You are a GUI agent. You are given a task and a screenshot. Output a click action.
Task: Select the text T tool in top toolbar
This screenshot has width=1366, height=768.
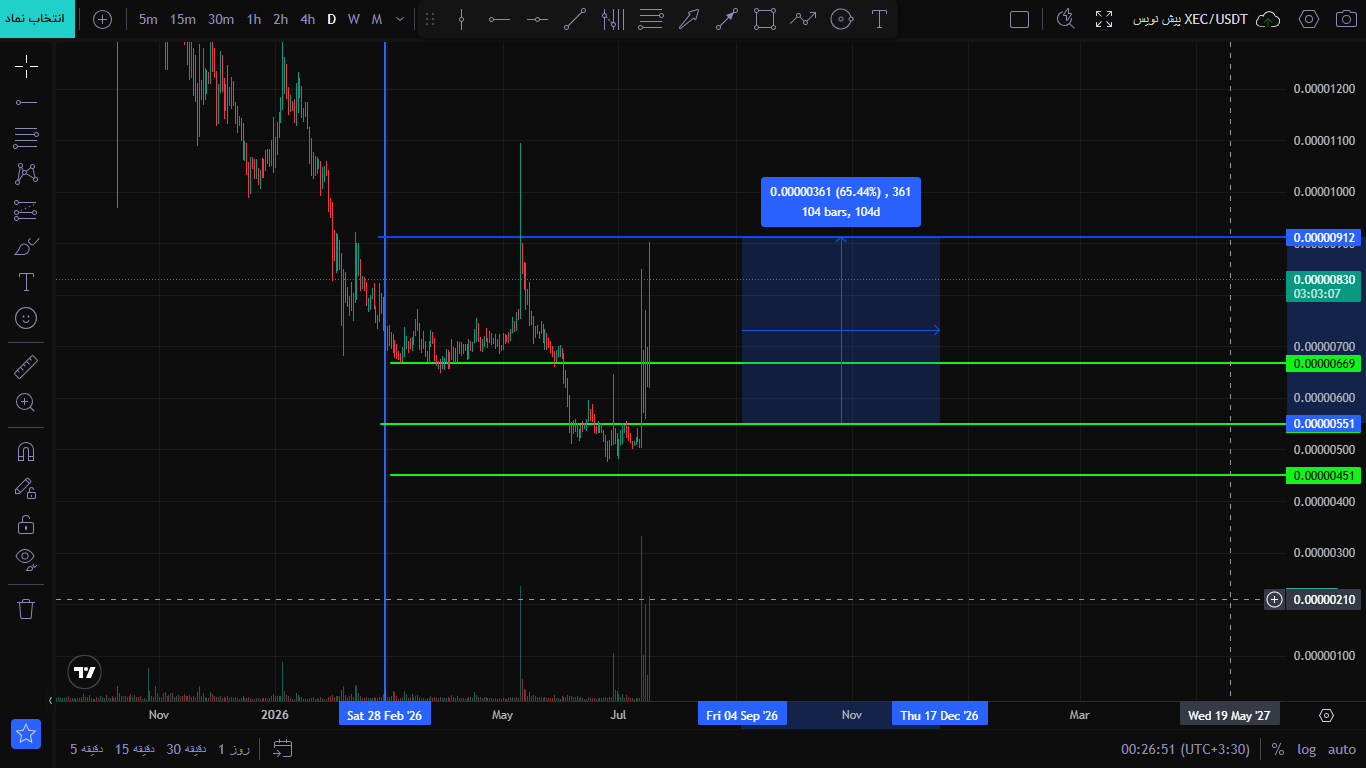[x=879, y=19]
